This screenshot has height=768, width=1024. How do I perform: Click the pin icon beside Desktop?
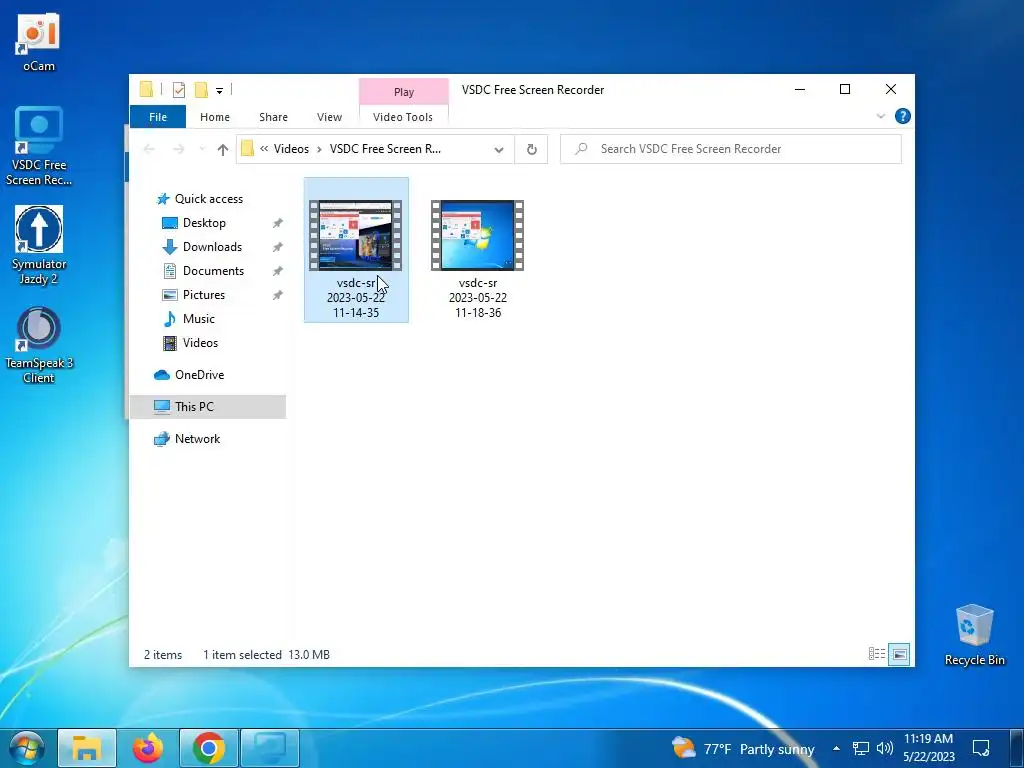pyautogui.click(x=278, y=223)
